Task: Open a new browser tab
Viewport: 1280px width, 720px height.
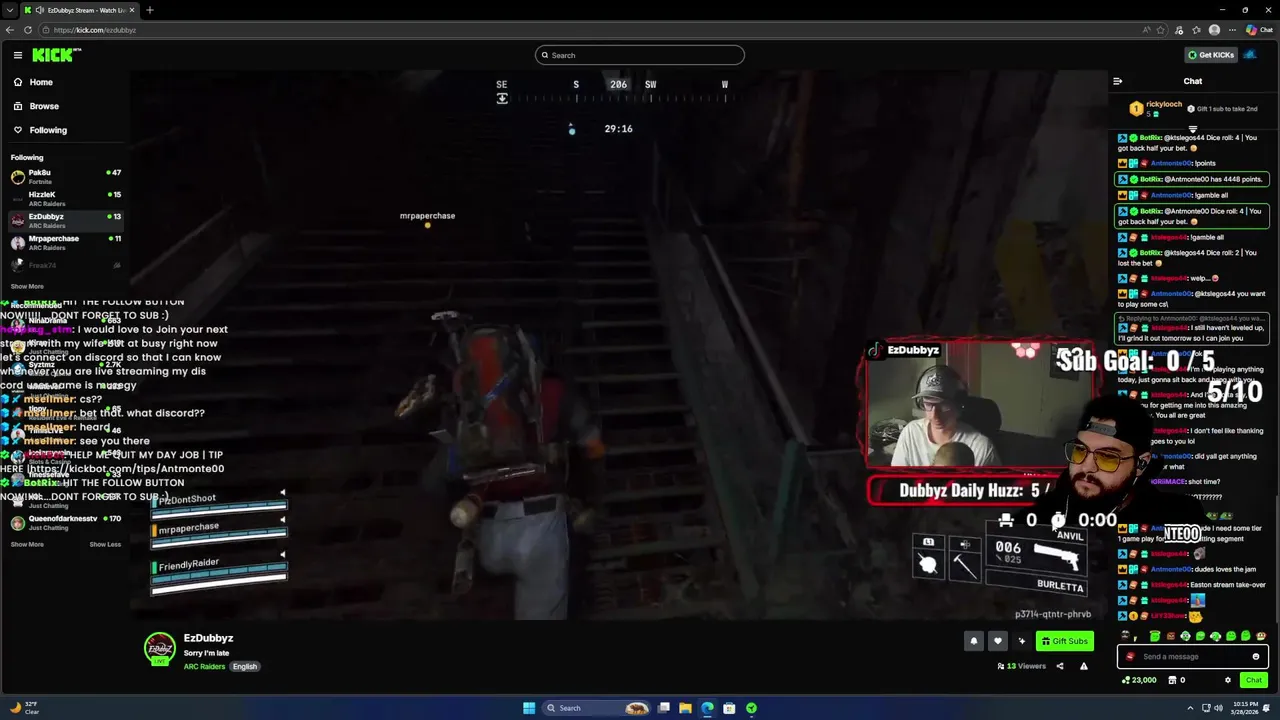Action: pos(150,10)
